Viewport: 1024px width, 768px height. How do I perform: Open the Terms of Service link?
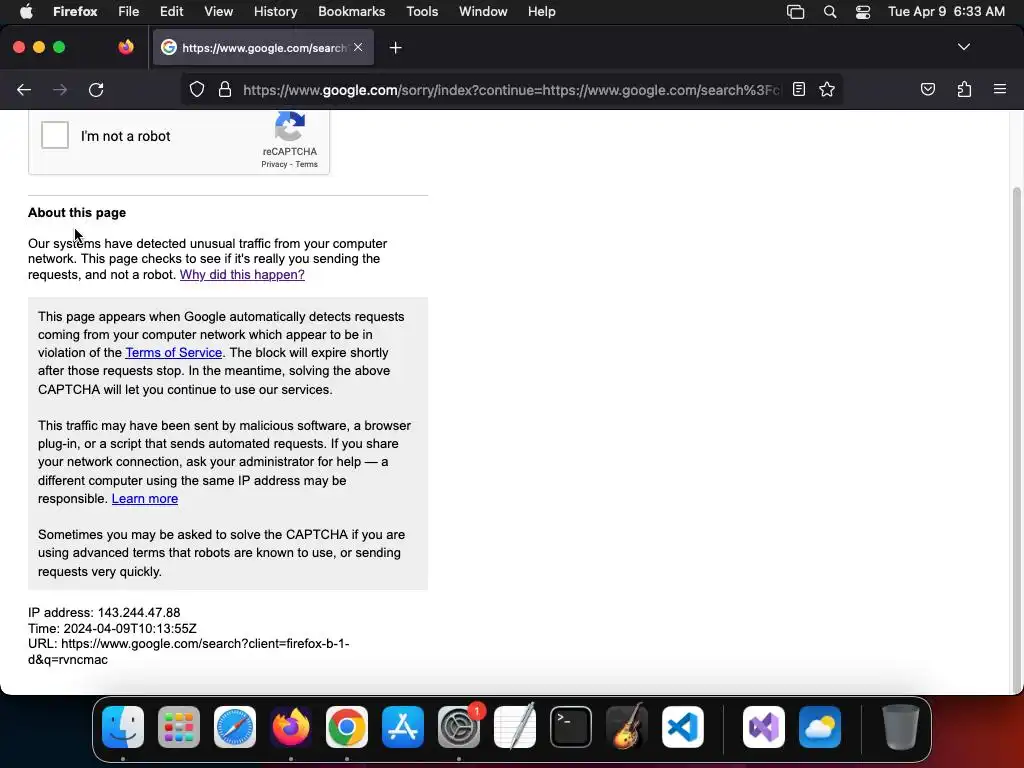tap(174, 353)
